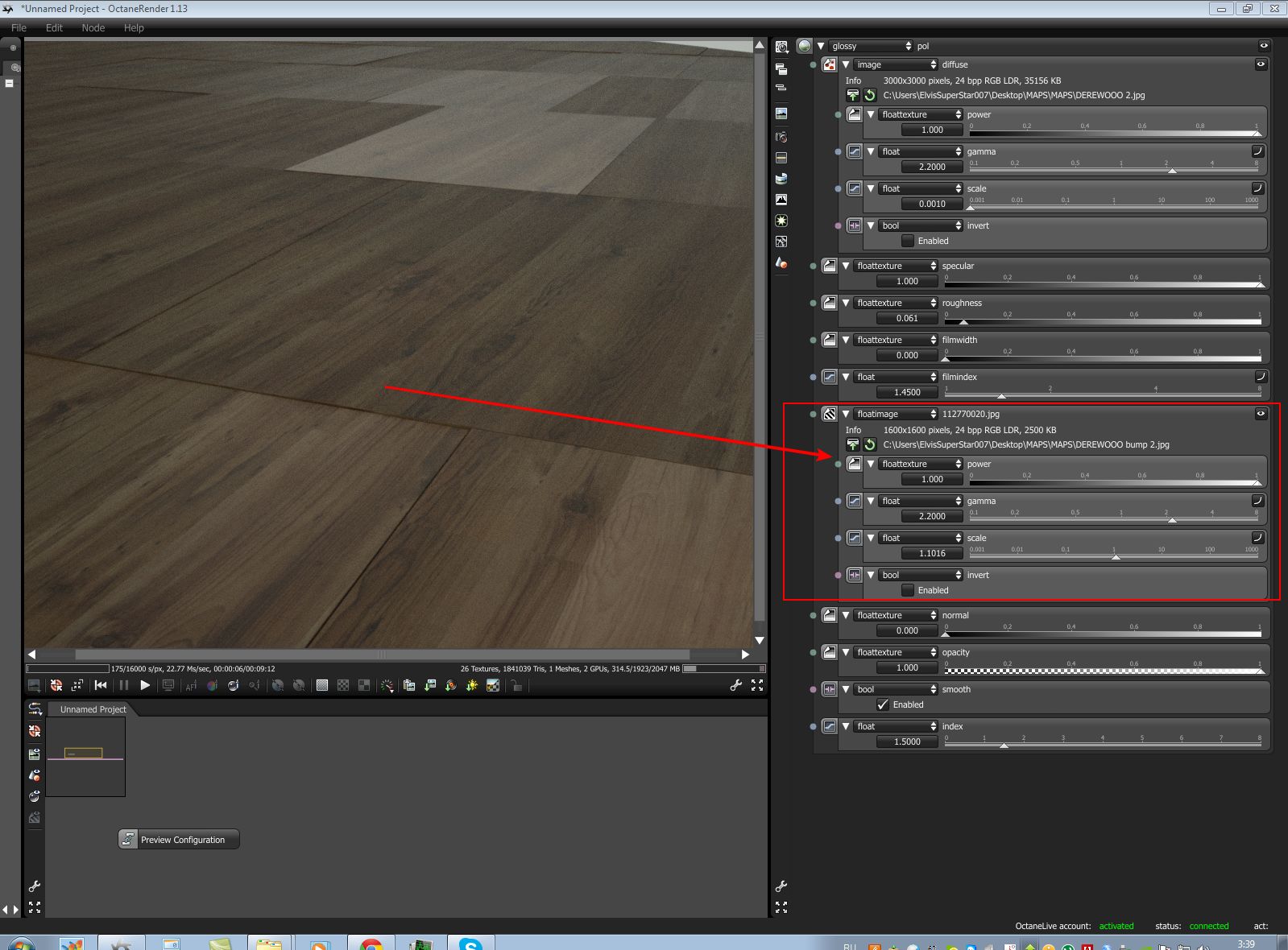Click the diffuse image texture node icon
Viewport: 1288px width, 950px height.
[x=829, y=64]
